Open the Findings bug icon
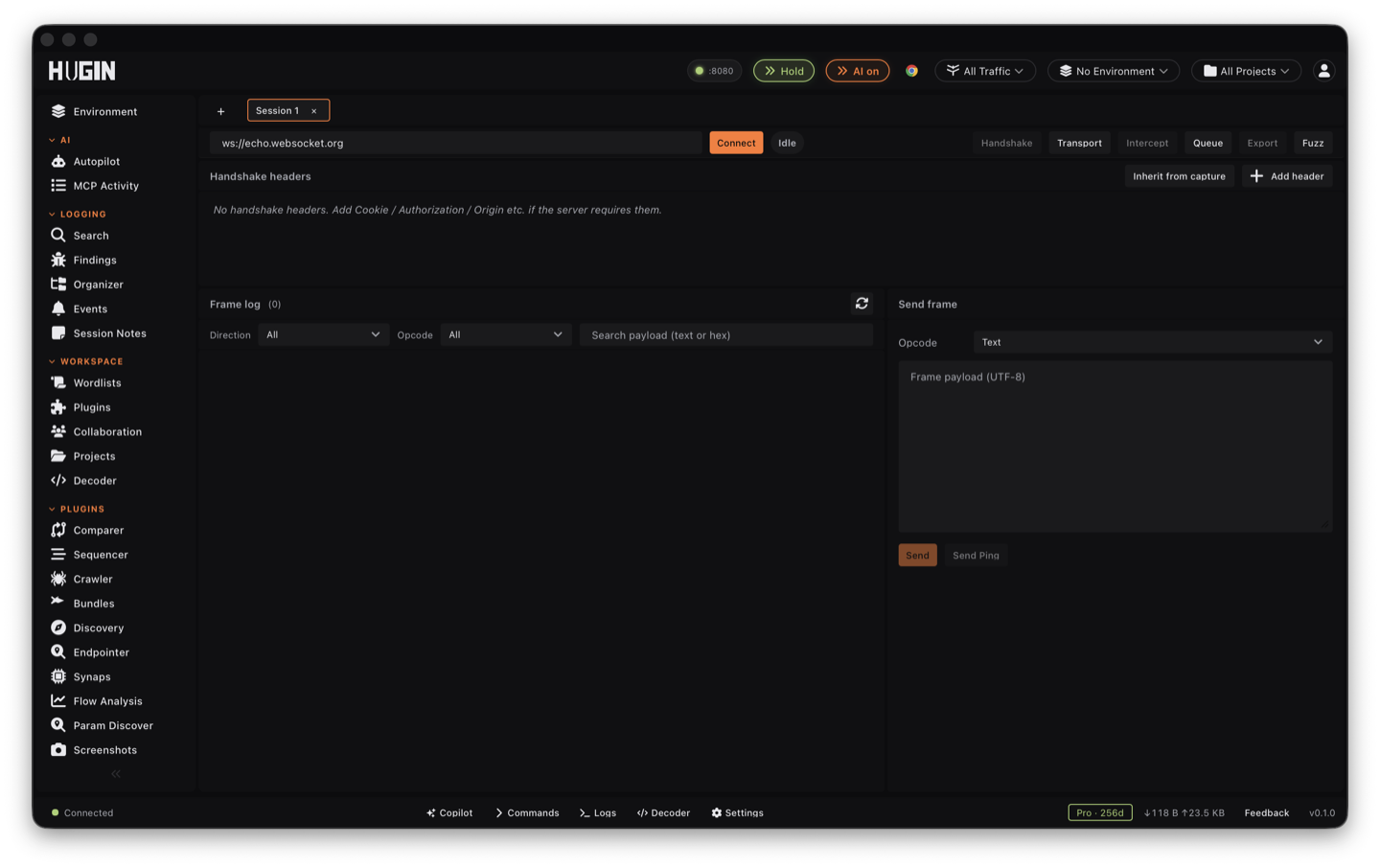Viewport: 1380px width, 868px height. [58, 260]
